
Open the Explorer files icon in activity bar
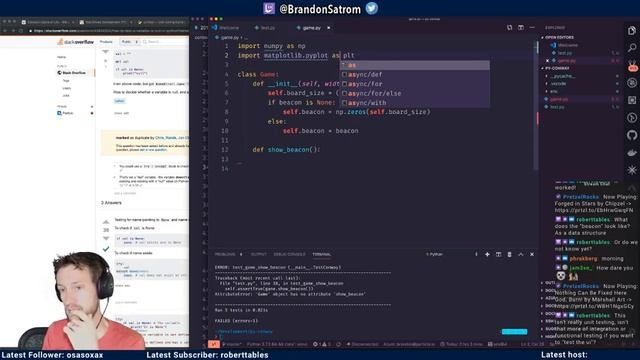(x=632, y=31)
